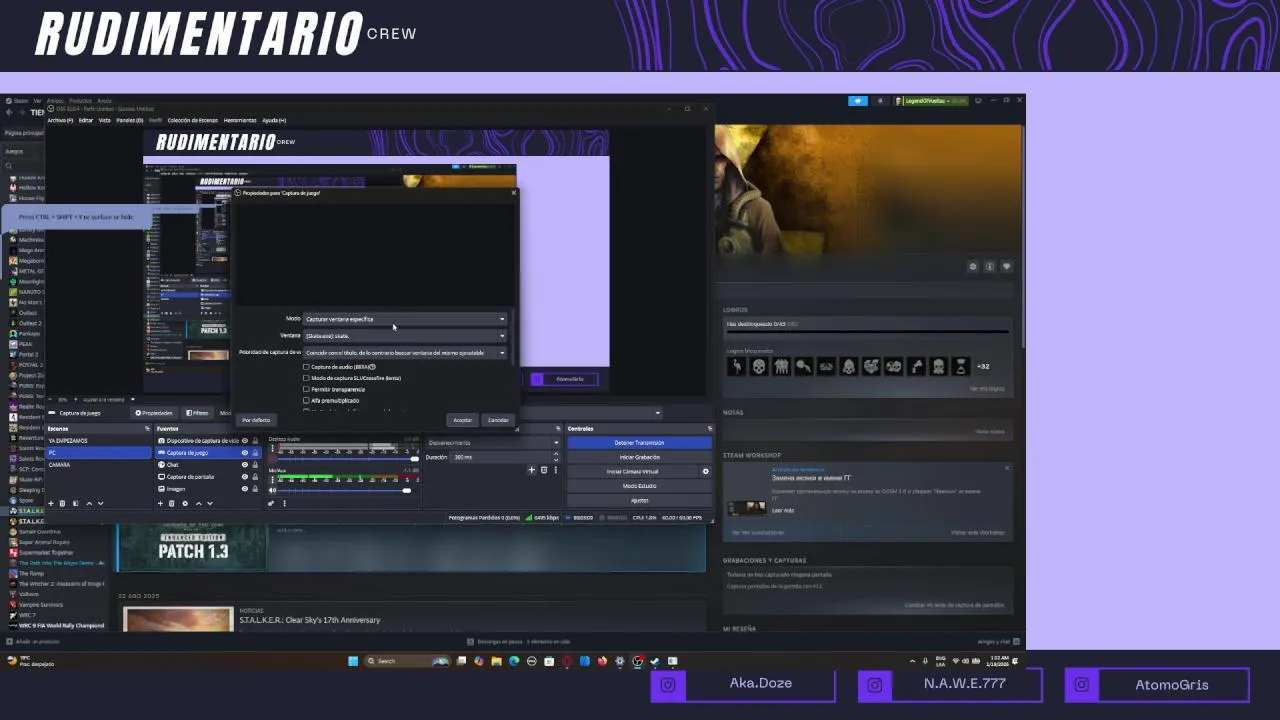
Task: Open Steam icon in the taskbar
Action: (x=655, y=661)
